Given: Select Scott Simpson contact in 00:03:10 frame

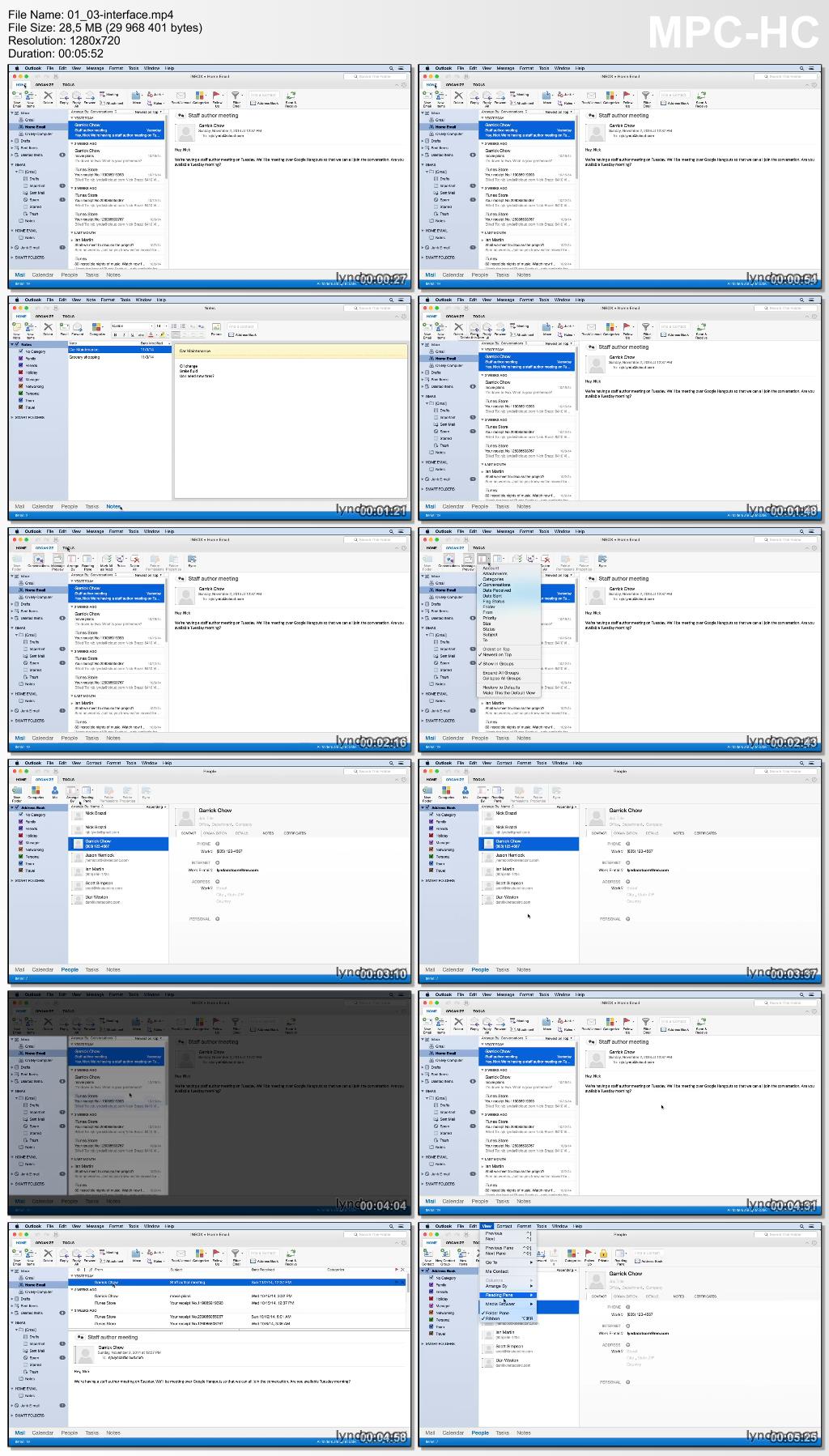Looking at the screenshot, I should (x=119, y=885).
